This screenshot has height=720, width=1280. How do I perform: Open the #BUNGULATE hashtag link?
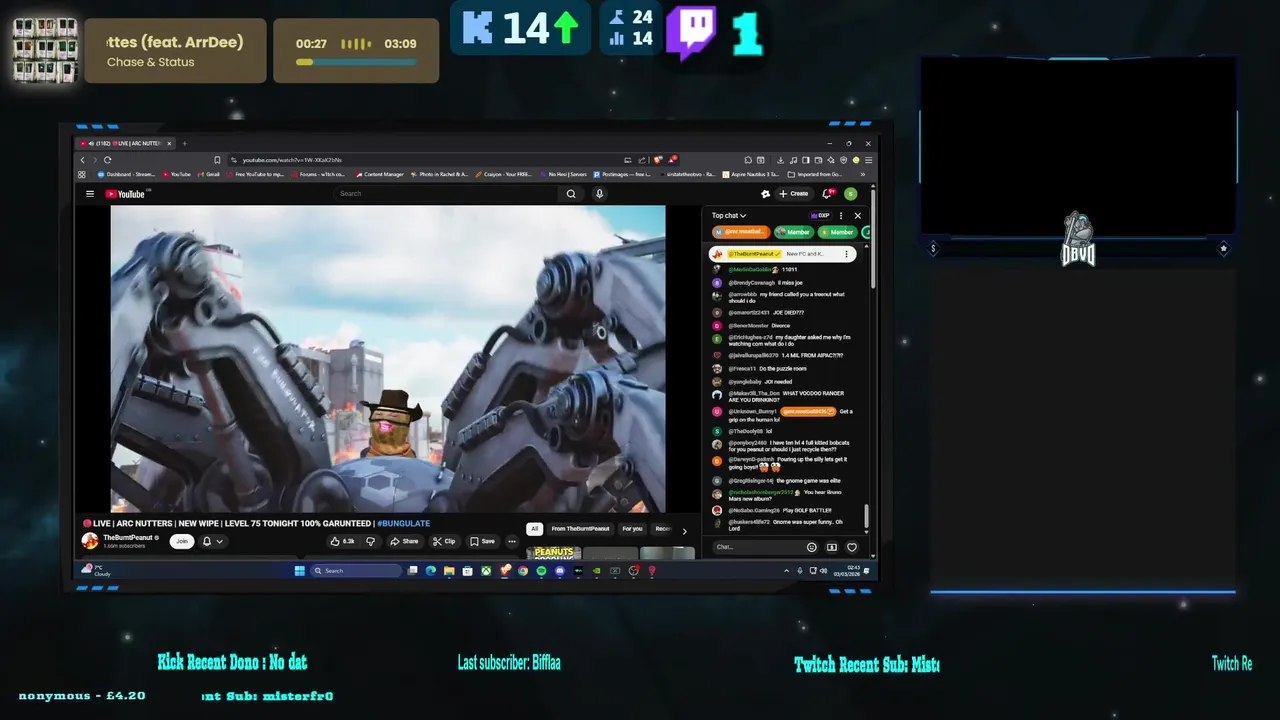[403, 523]
